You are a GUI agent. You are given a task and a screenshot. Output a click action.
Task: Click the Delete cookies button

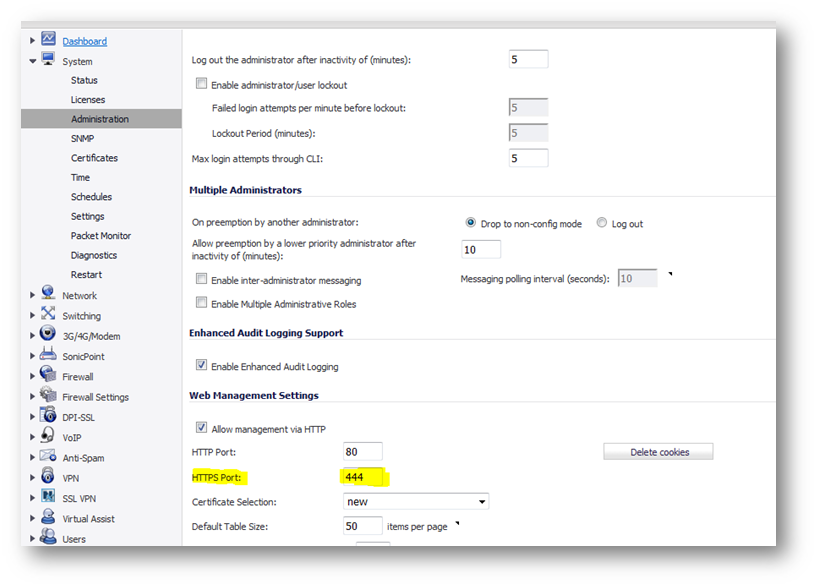[x=658, y=452]
